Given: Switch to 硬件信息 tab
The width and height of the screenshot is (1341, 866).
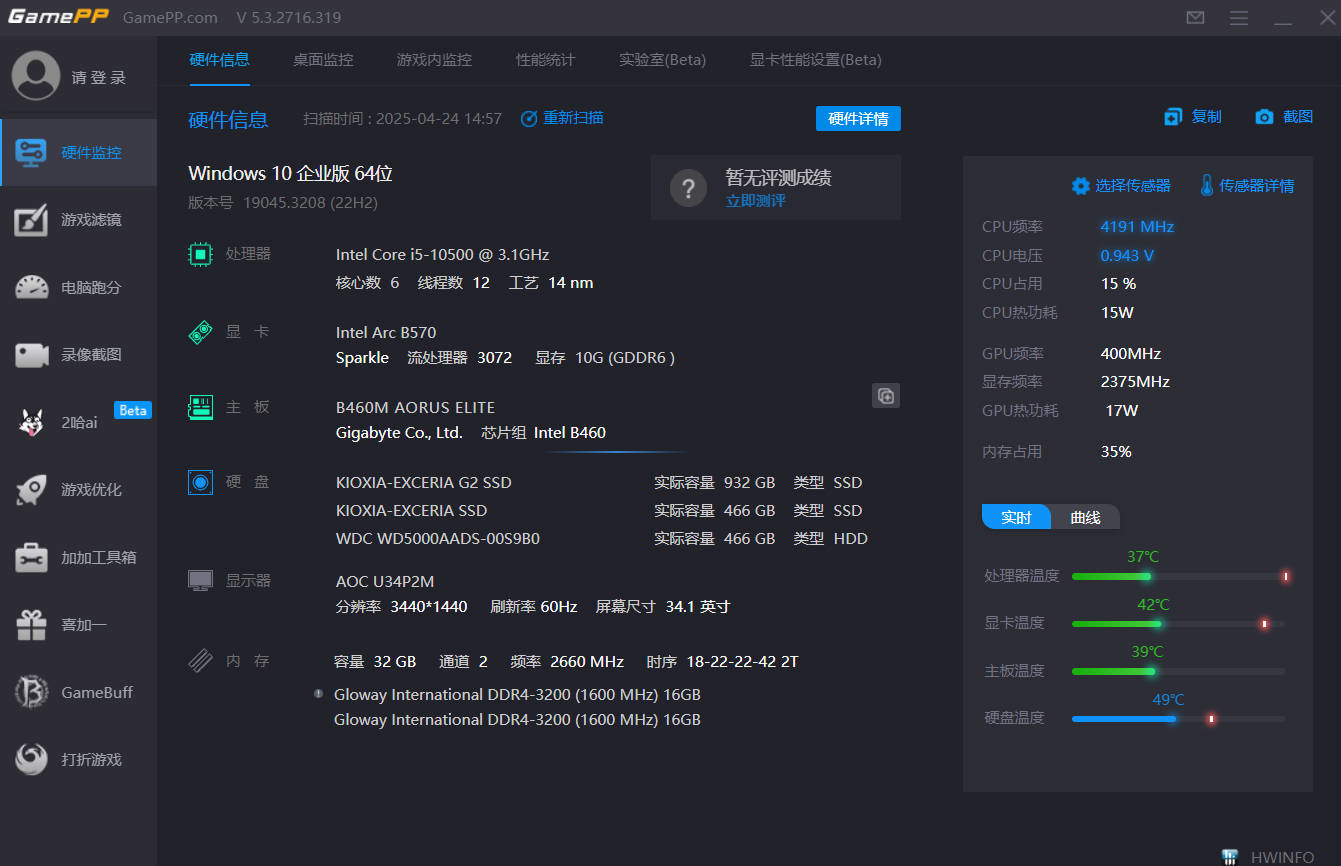Looking at the screenshot, I should (x=219, y=59).
